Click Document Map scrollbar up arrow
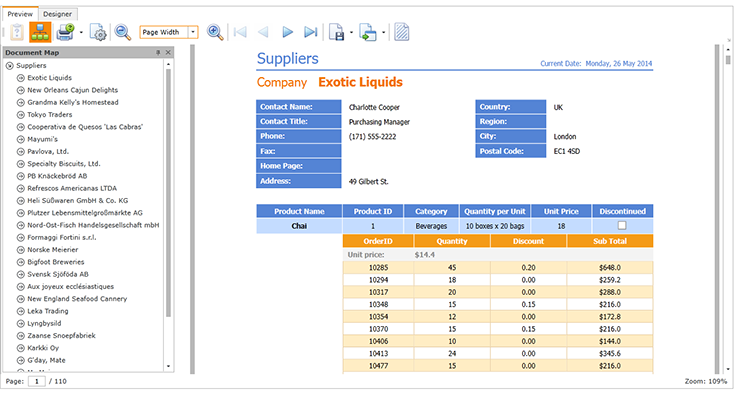The height and width of the screenshot is (397, 734). coord(169,64)
